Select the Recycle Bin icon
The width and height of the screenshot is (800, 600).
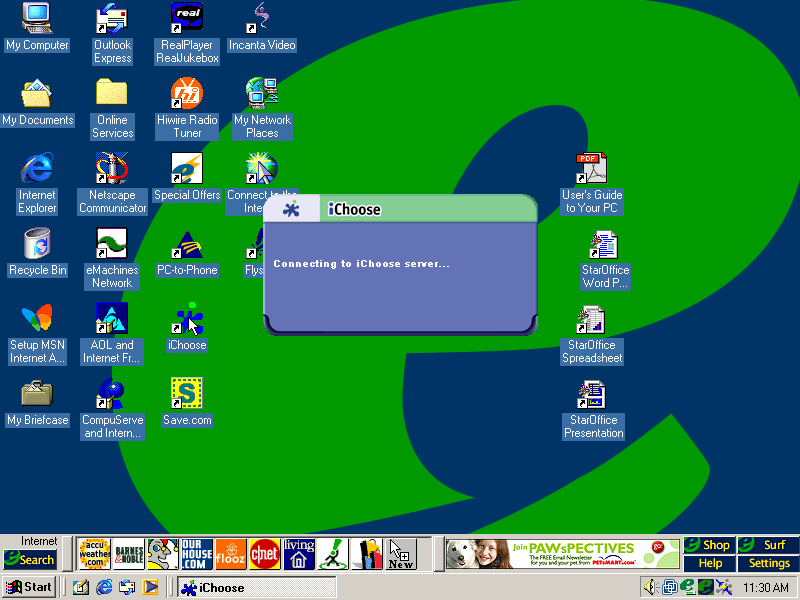tap(37, 245)
